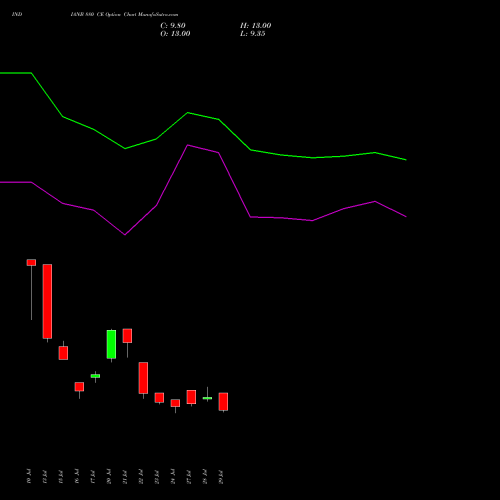Viewport: 500px width, 500px height.
Task: Click the large green candle for 20 Jul
Action: pos(111,344)
